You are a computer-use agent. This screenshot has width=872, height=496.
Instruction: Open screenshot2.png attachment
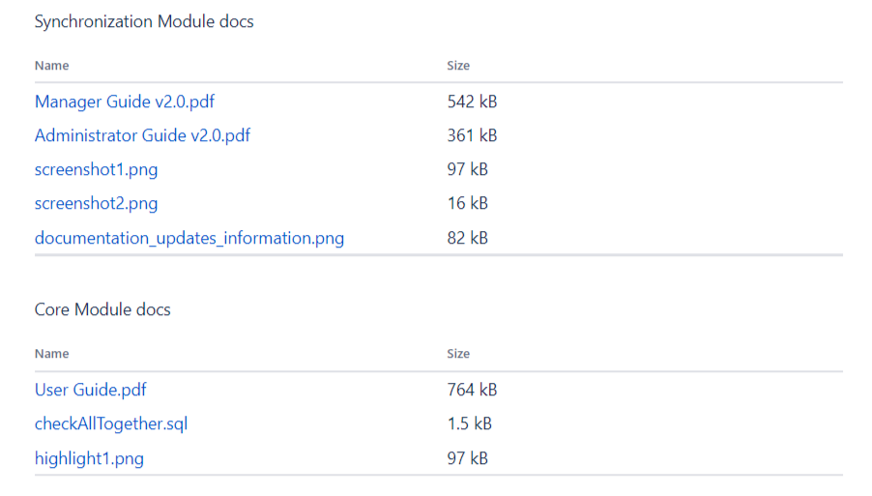96,204
